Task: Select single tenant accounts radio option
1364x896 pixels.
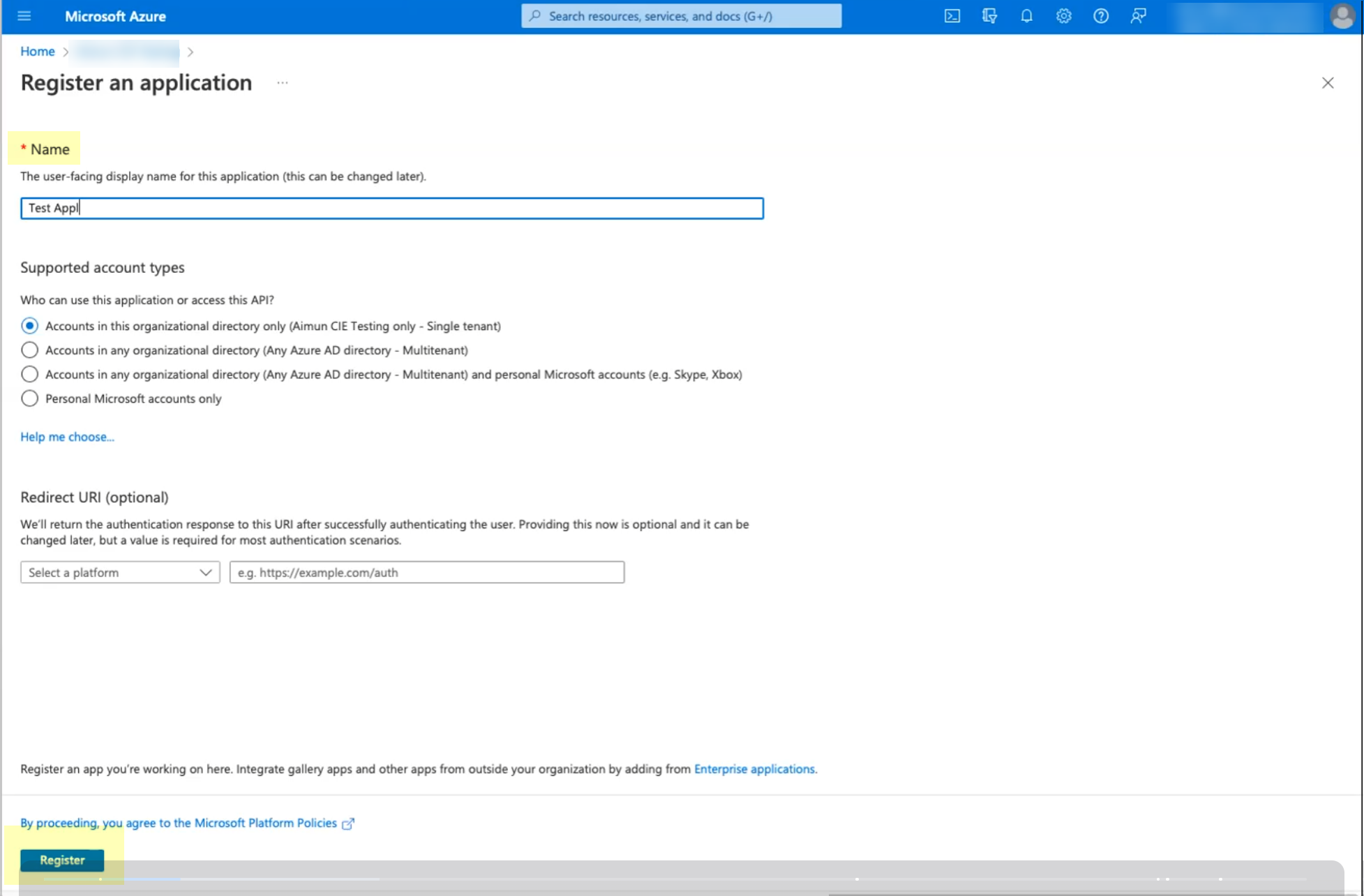Action: point(29,326)
